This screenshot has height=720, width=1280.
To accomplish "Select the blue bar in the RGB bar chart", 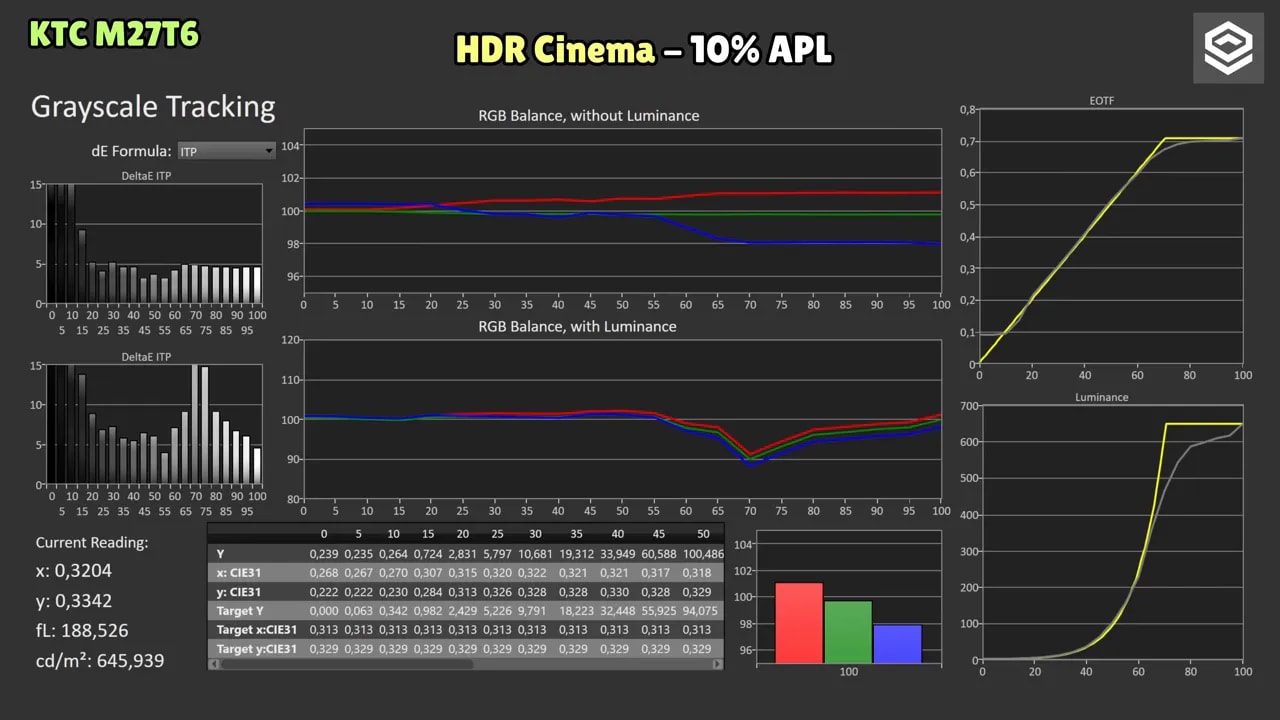I will (897, 644).
